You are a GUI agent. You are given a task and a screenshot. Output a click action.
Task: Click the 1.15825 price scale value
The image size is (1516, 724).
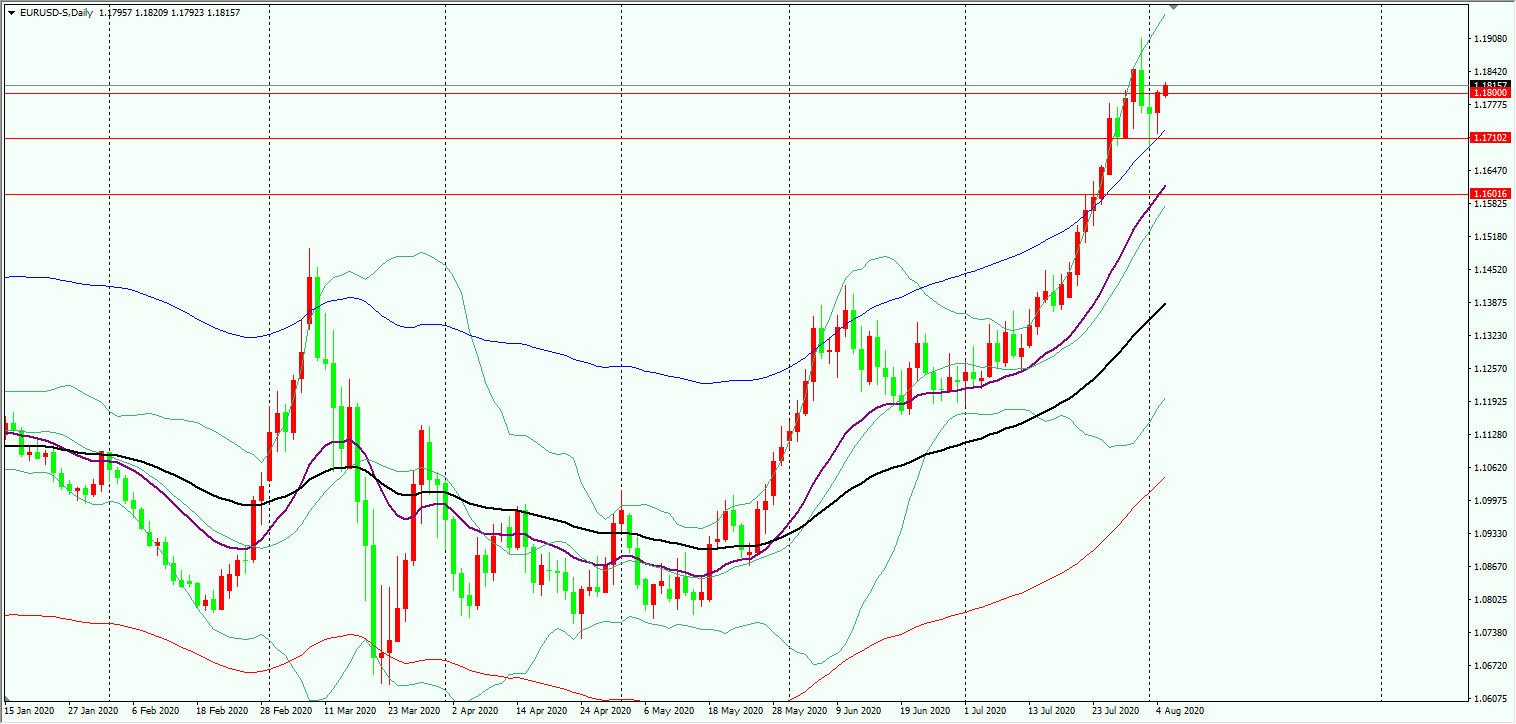1490,204
